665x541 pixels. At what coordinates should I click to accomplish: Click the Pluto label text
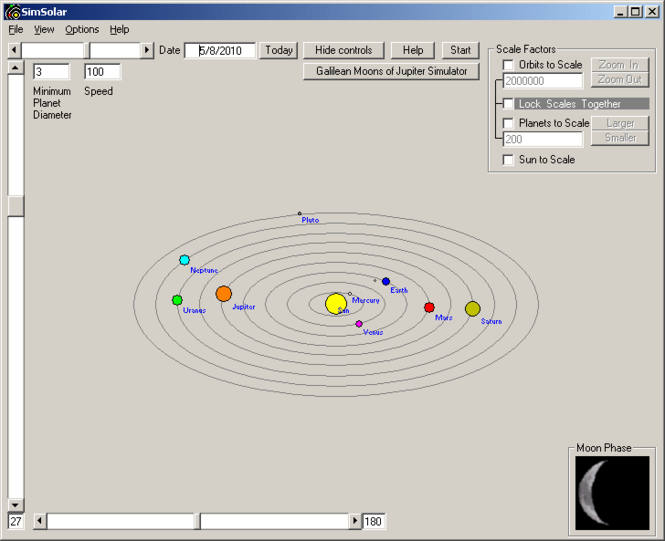click(x=310, y=220)
